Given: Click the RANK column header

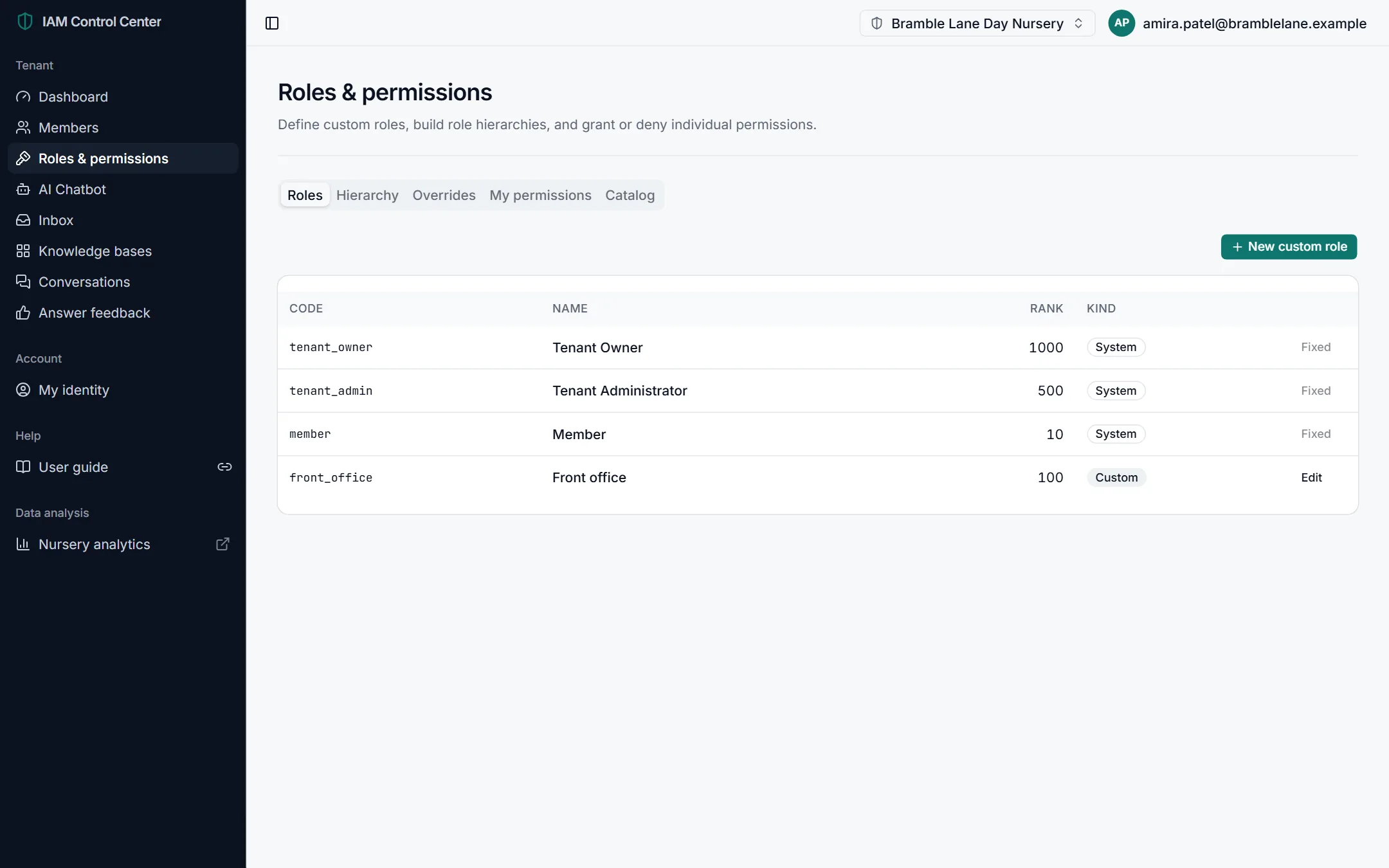Looking at the screenshot, I should pos(1046,309).
